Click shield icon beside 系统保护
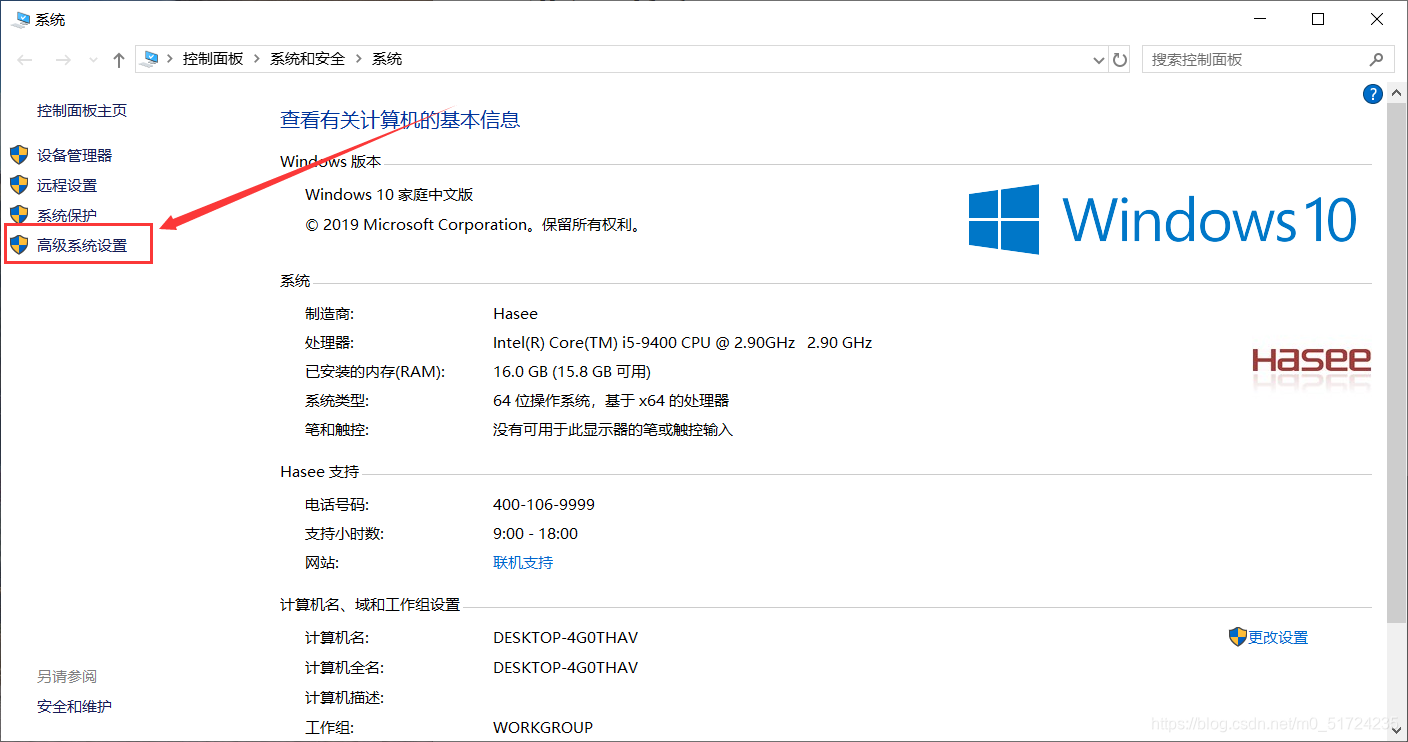The height and width of the screenshot is (742, 1408). (19, 215)
